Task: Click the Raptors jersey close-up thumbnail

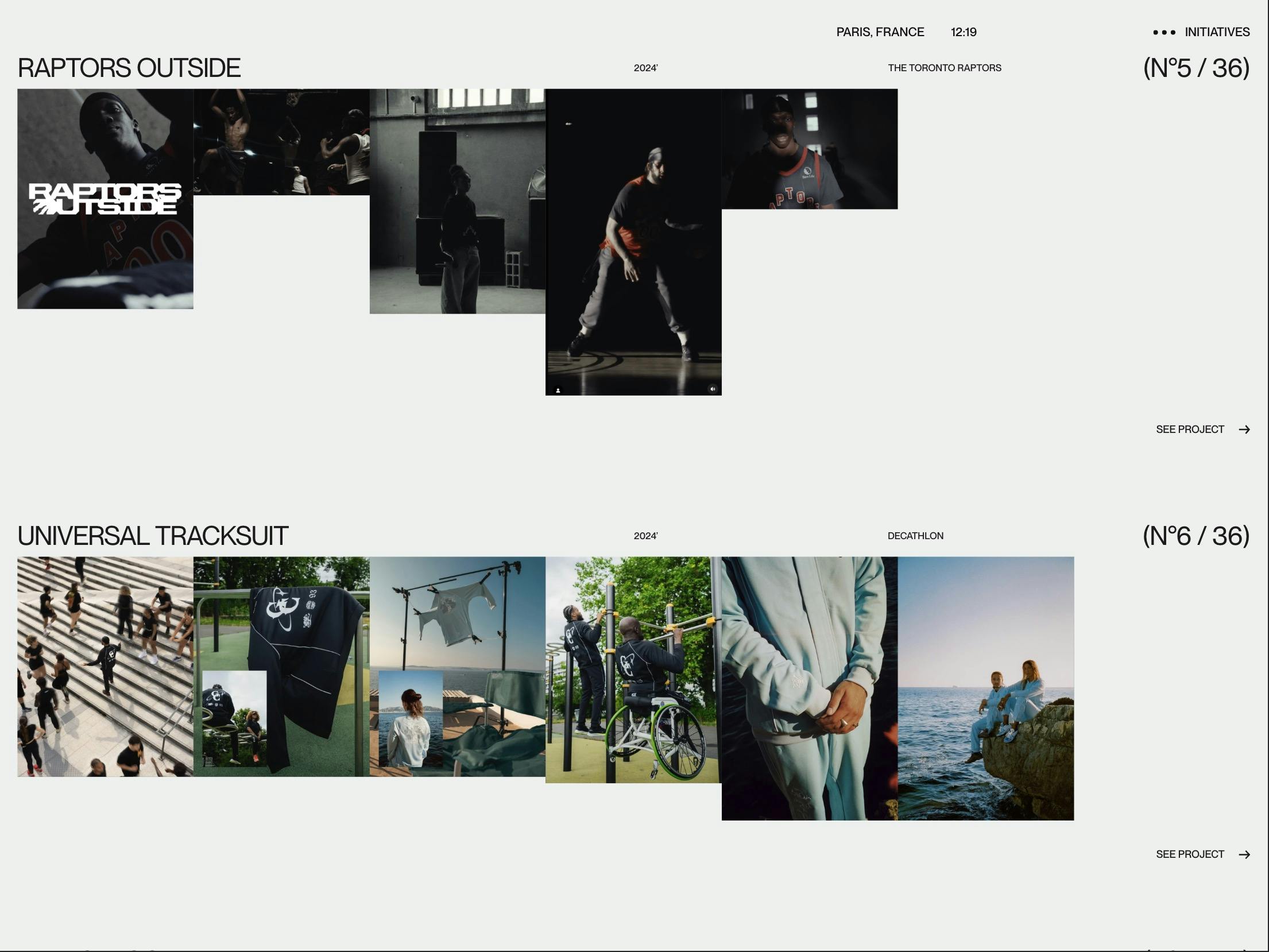Action: pos(809,149)
